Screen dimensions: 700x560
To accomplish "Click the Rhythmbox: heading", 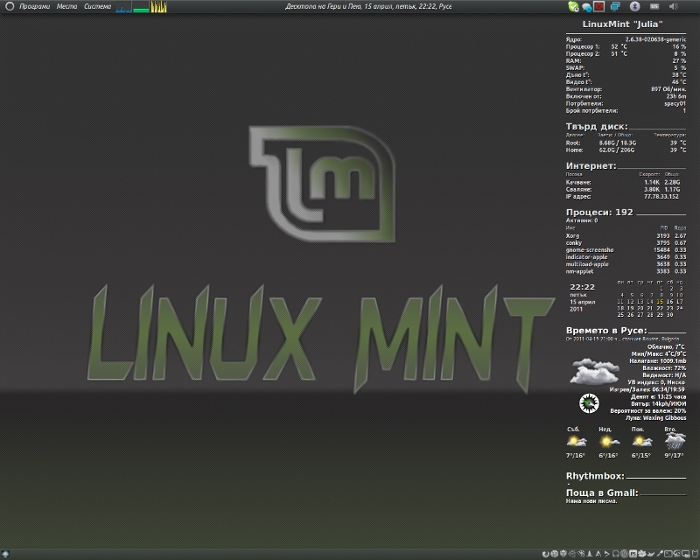I will (x=595, y=476).
